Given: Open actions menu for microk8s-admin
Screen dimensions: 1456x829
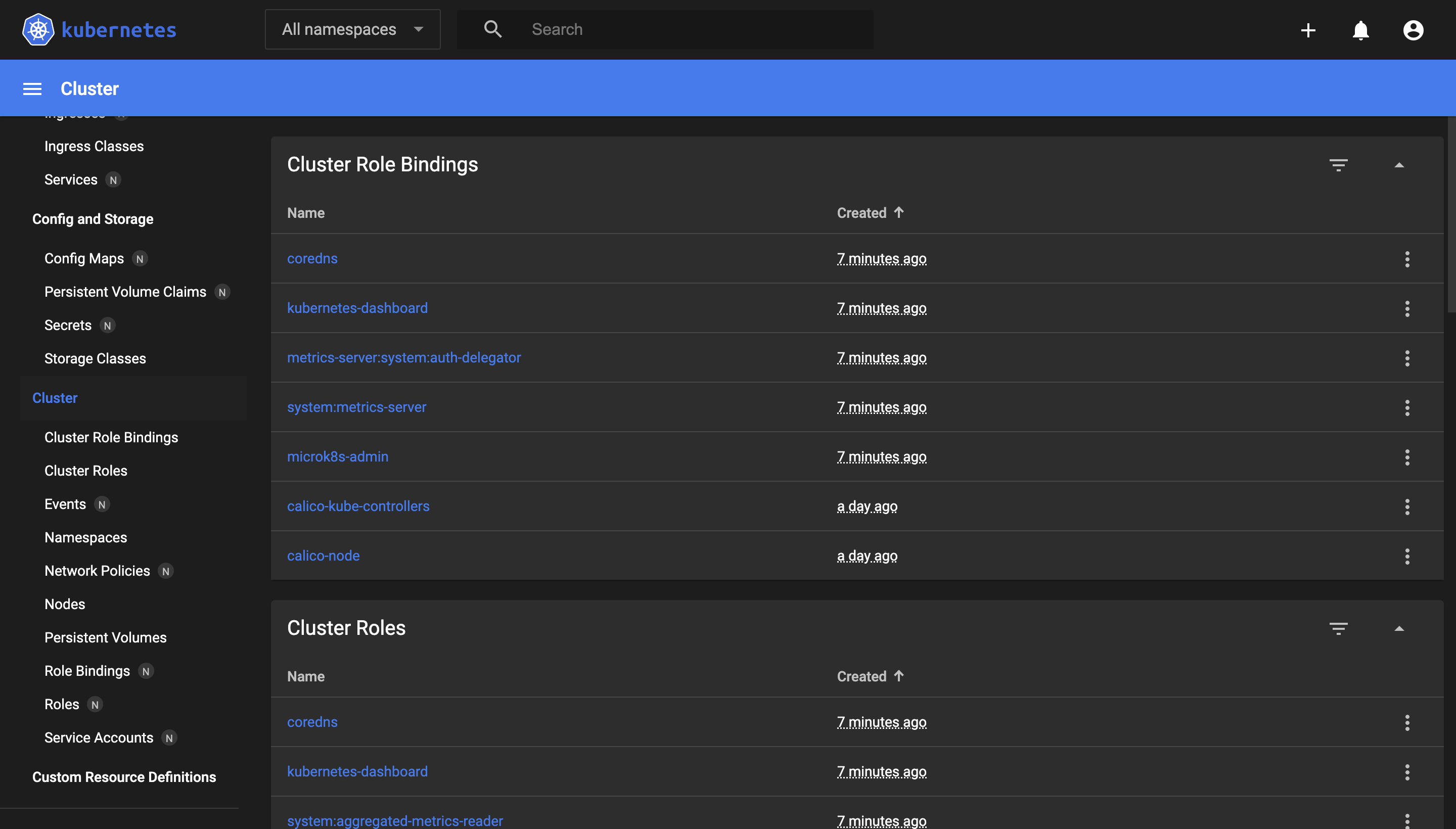Looking at the screenshot, I should (1407, 457).
